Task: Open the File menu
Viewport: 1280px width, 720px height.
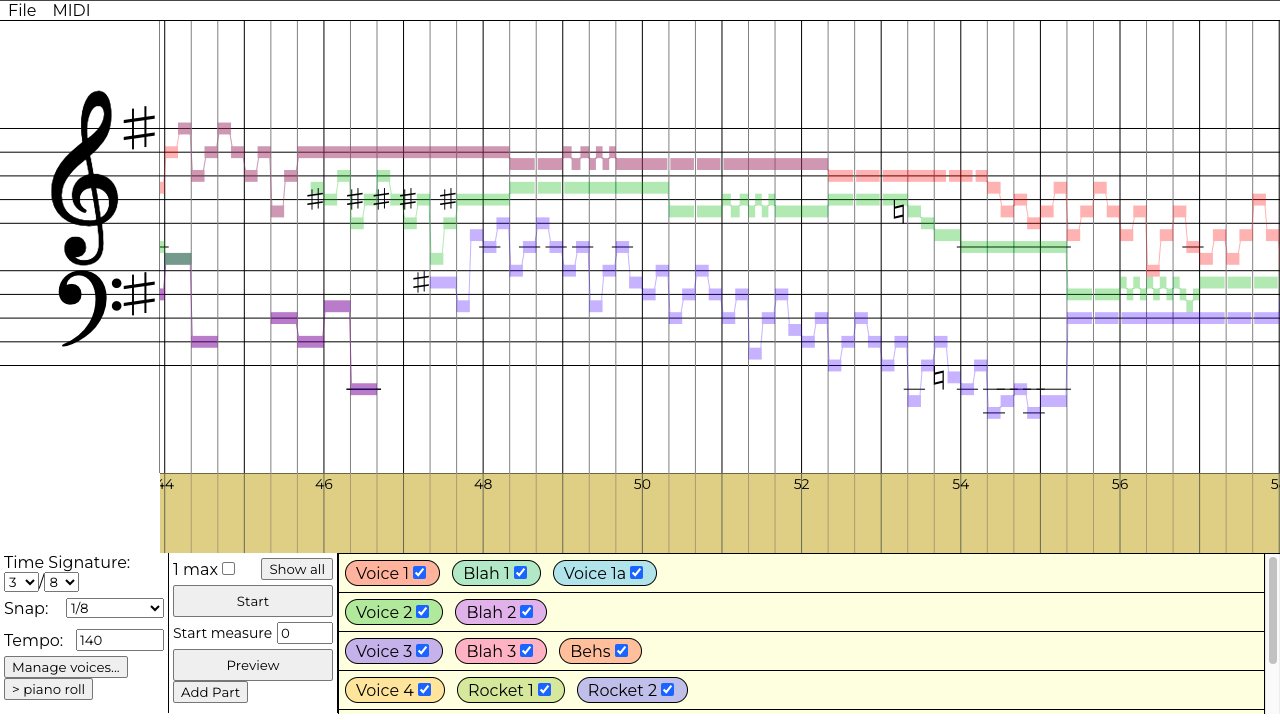Action: (x=22, y=10)
